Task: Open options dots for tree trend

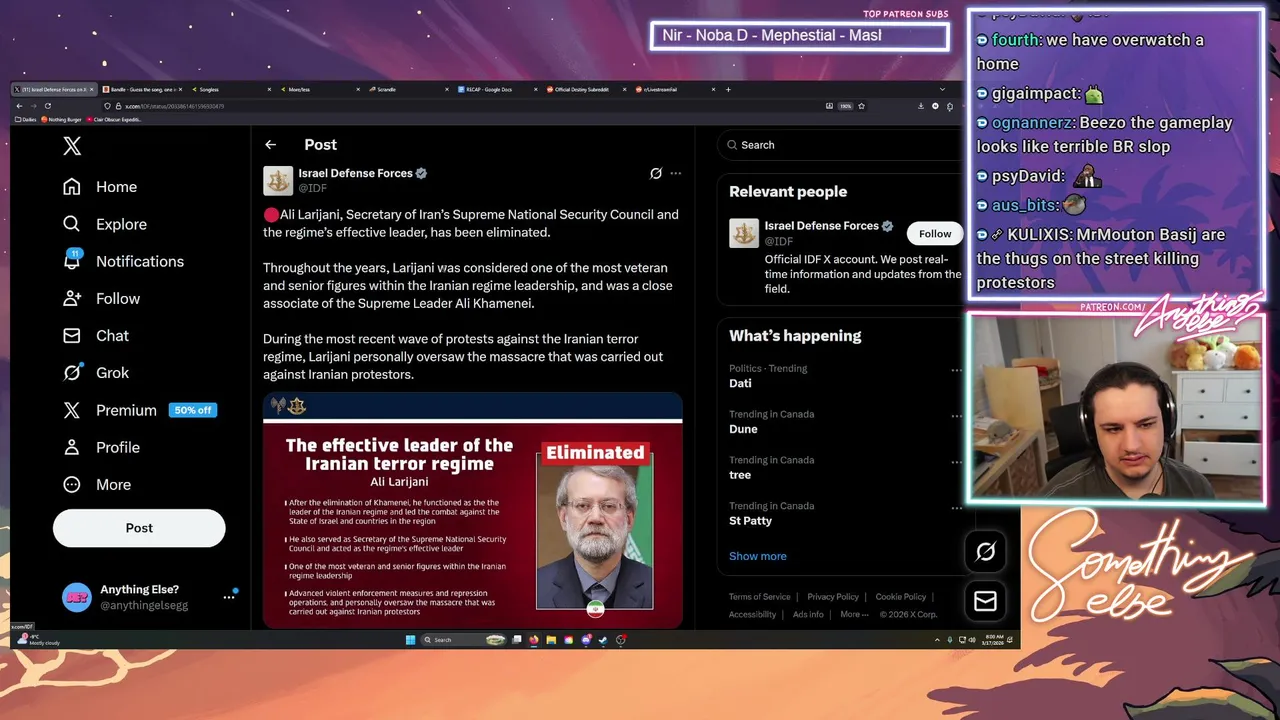Action: click(956, 462)
